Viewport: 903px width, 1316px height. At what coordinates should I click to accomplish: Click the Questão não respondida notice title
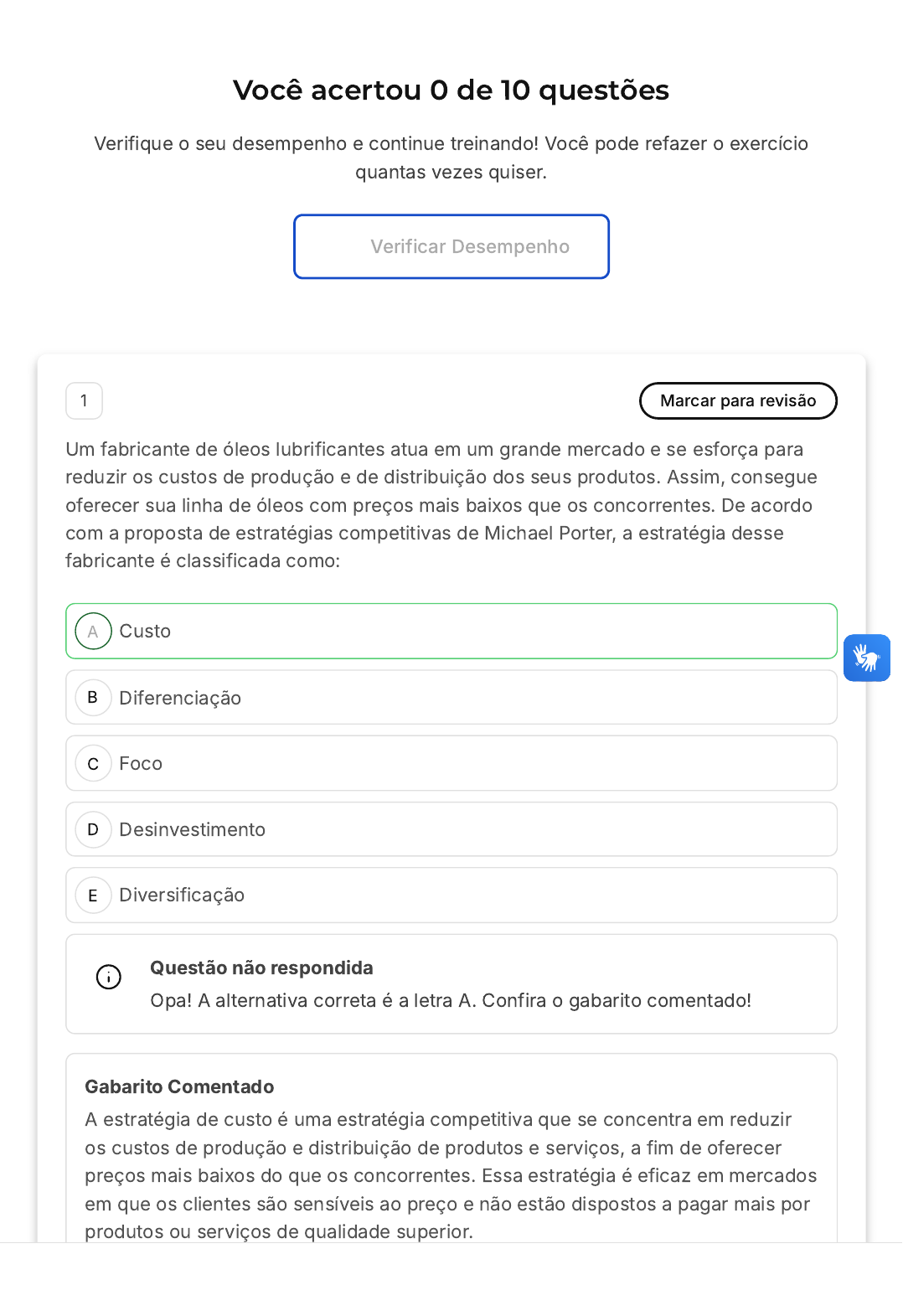pos(261,968)
